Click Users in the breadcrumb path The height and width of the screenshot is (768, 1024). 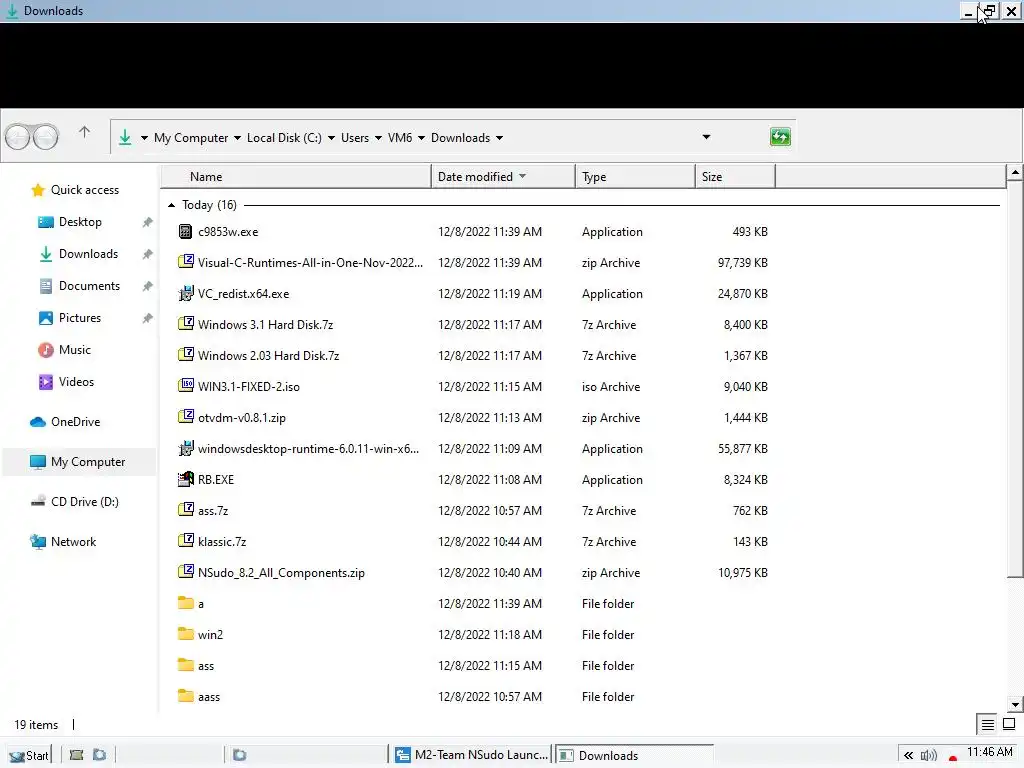click(x=355, y=138)
